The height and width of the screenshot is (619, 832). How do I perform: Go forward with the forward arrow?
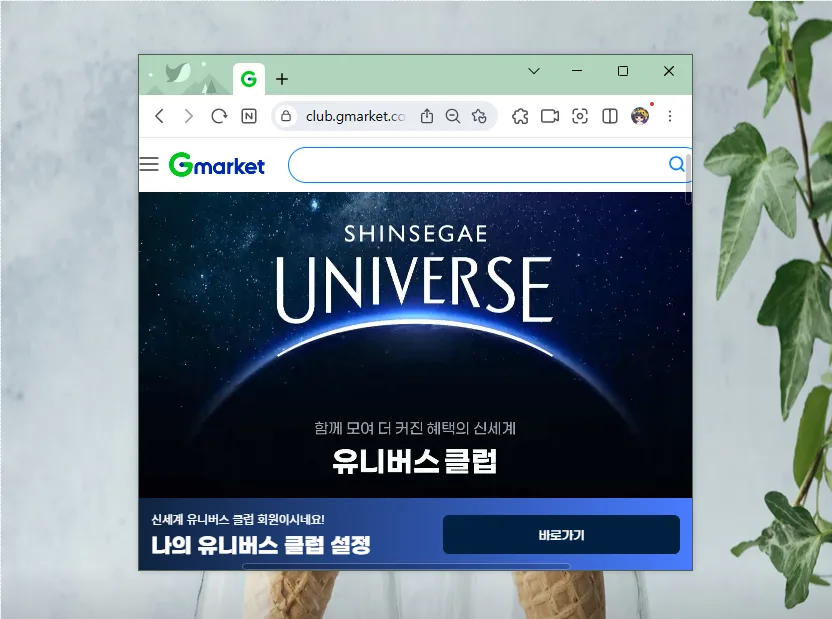coord(188,116)
